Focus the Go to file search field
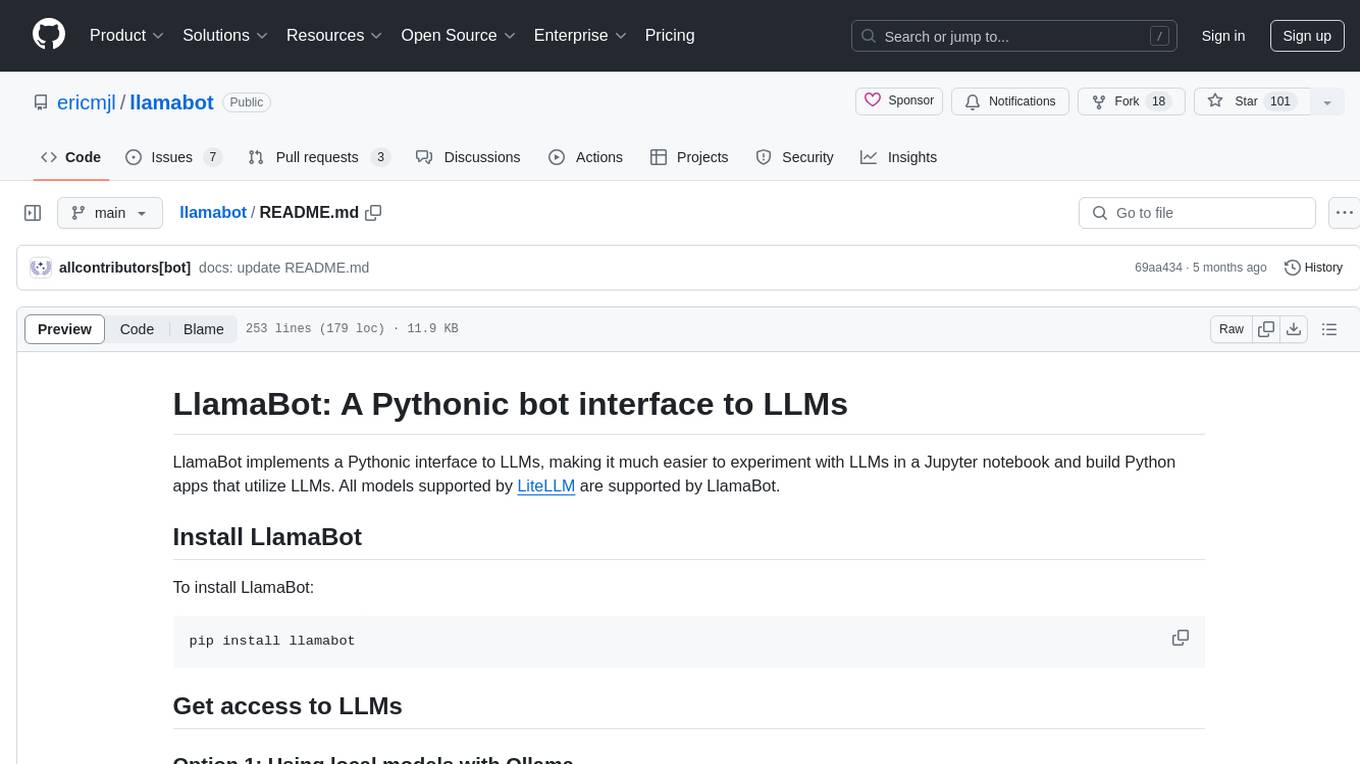Screen dimensions: 1360x764 tap(1197, 213)
